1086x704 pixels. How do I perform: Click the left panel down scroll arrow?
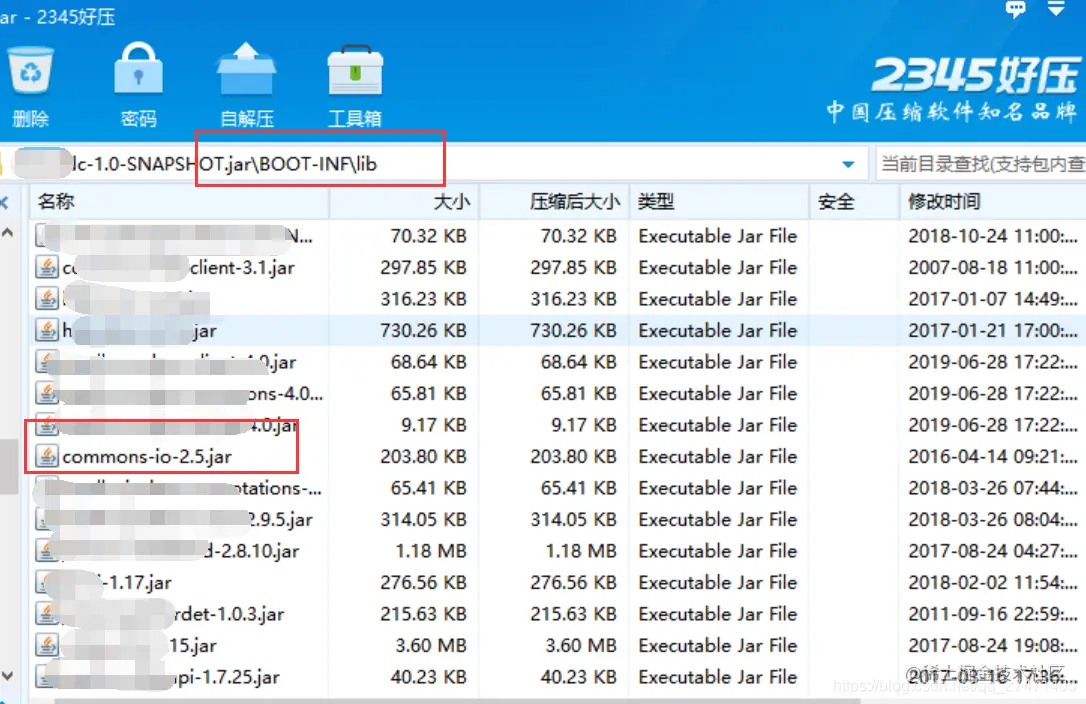coord(8,675)
